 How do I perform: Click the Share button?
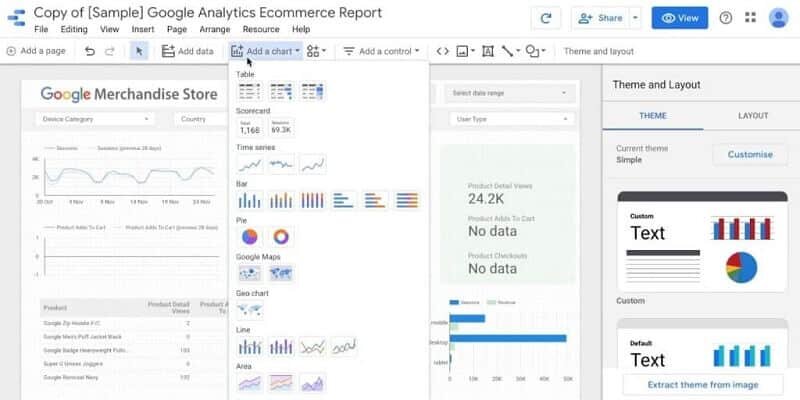[x=601, y=18]
